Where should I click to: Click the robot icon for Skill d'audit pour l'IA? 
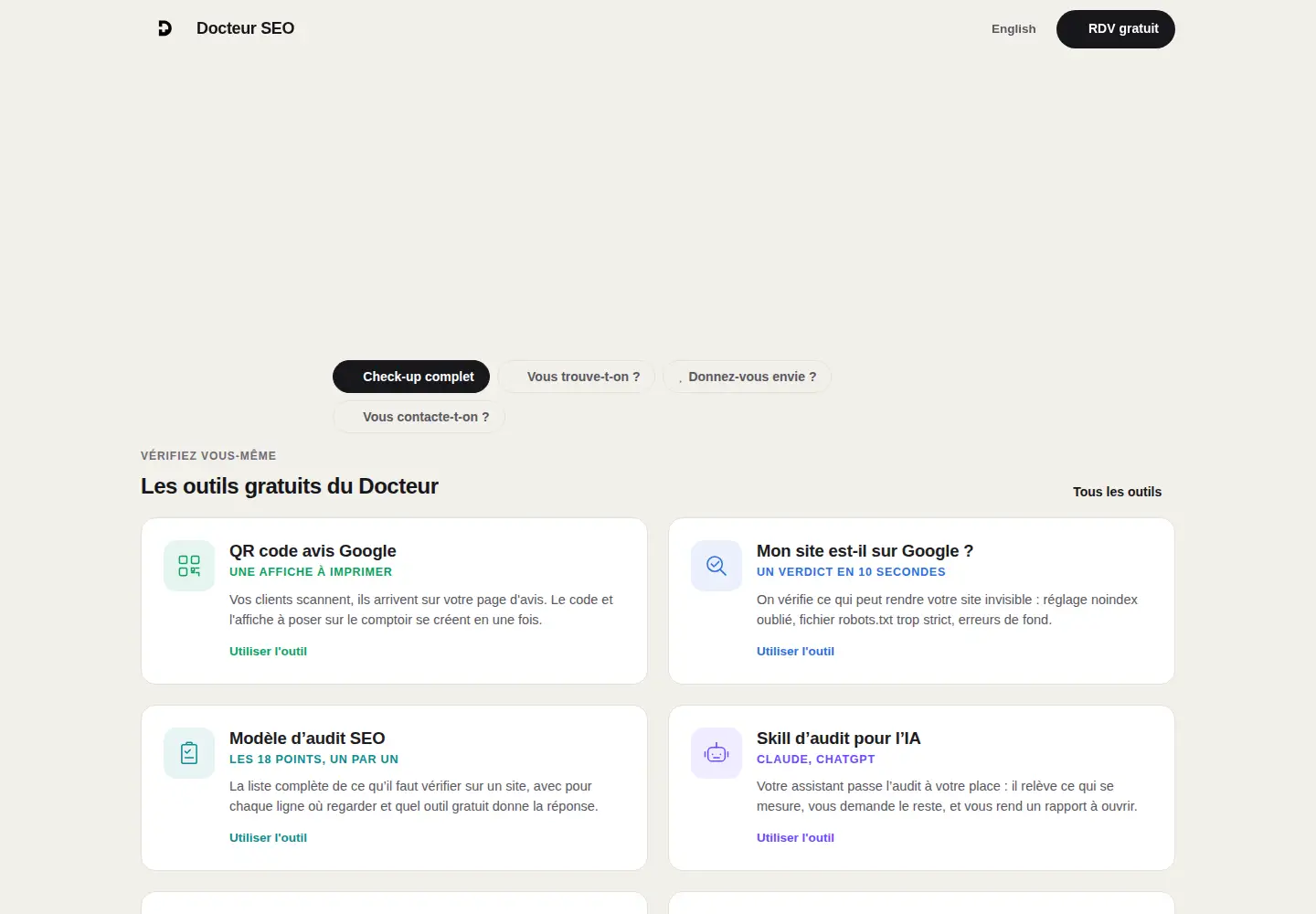click(x=716, y=753)
